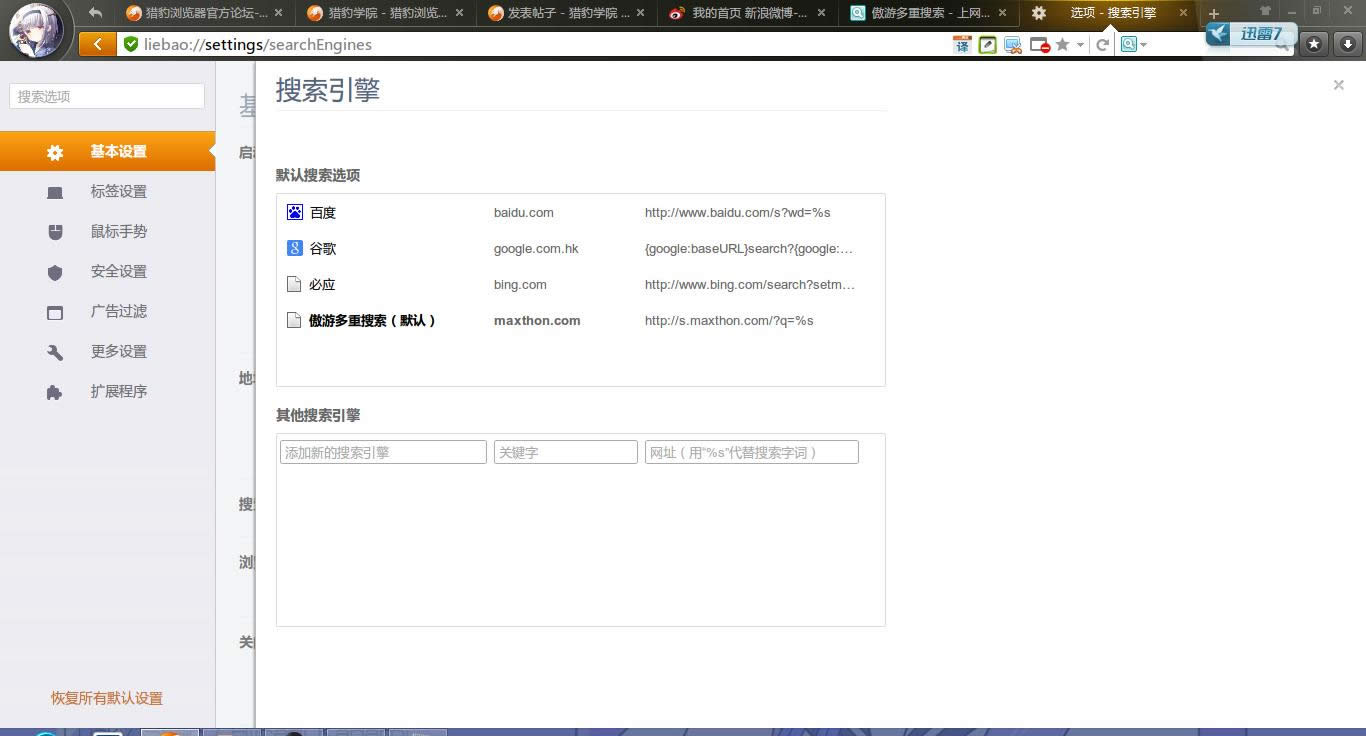Open a new tab with plus button

[1213, 14]
